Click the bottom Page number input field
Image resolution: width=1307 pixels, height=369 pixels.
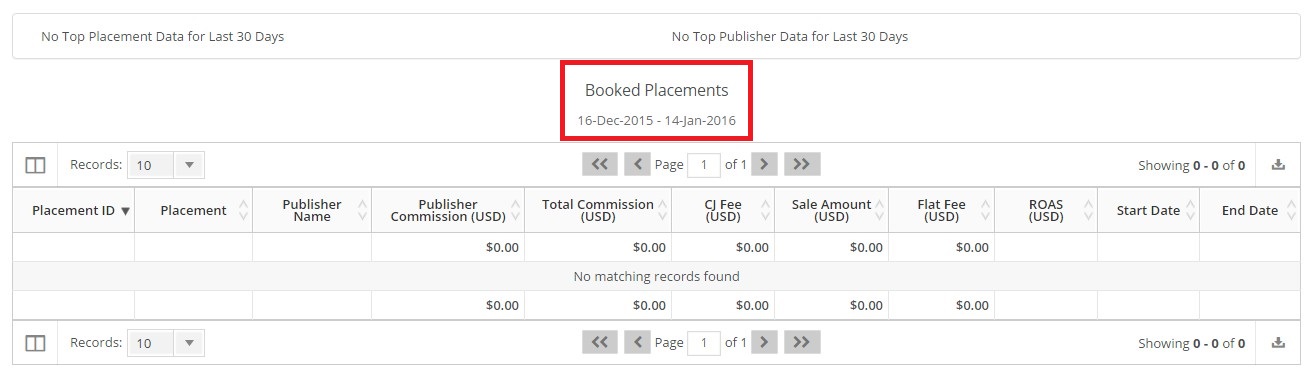point(704,343)
